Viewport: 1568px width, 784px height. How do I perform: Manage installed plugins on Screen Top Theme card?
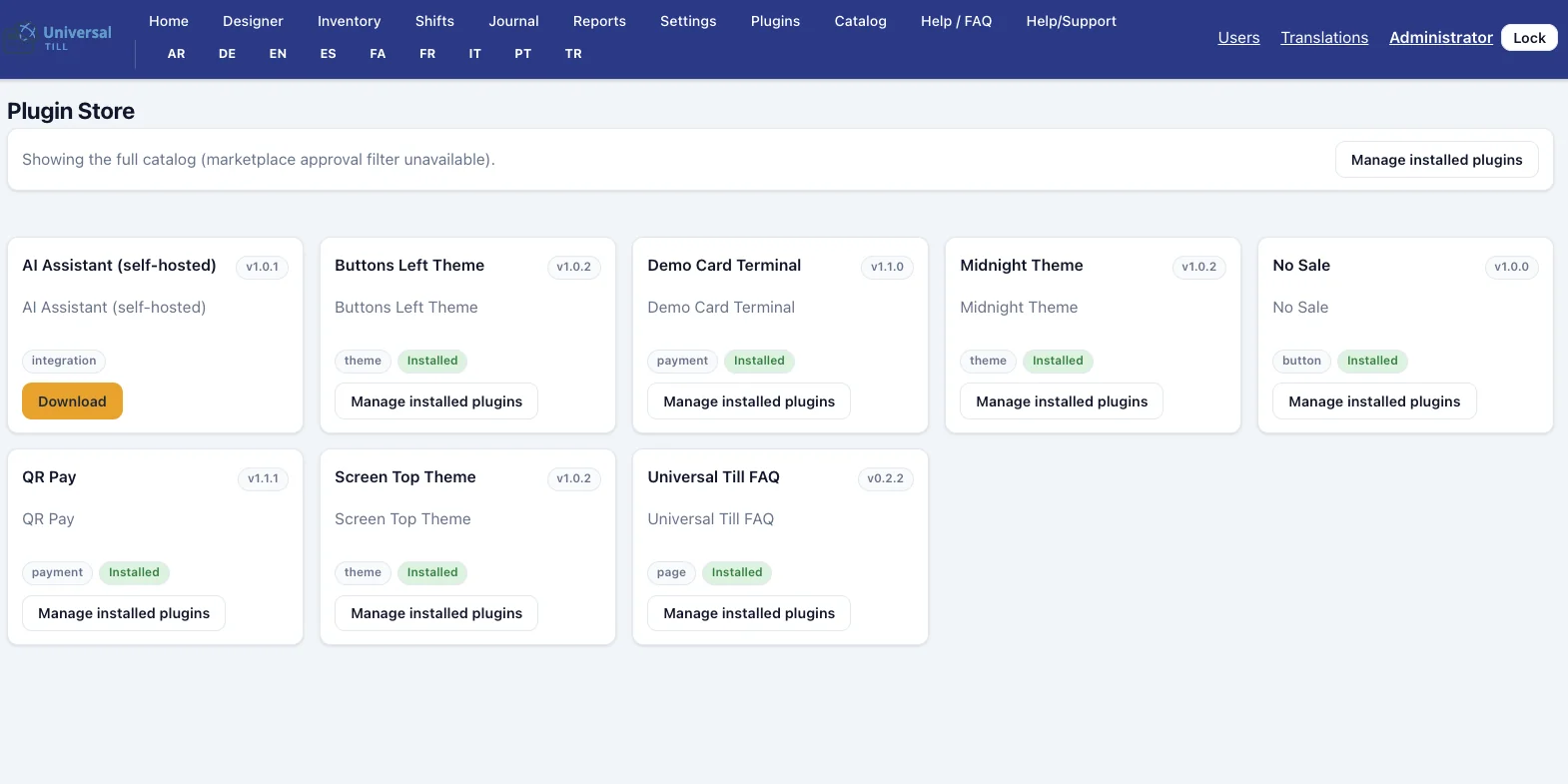tap(436, 613)
